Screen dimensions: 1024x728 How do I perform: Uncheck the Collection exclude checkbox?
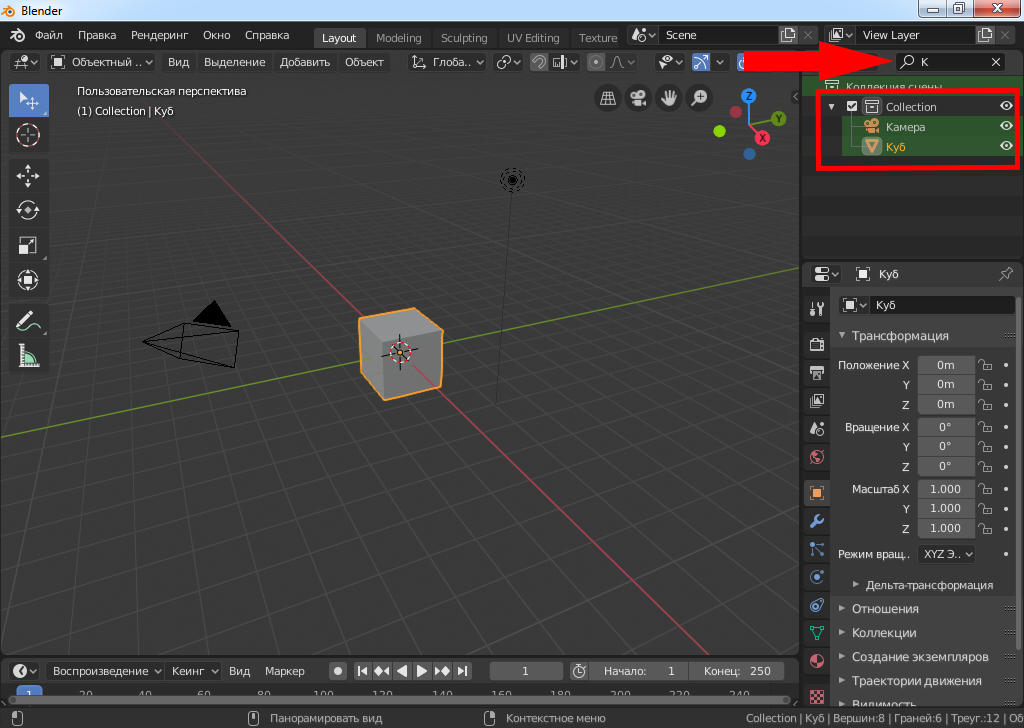(x=852, y=106)
